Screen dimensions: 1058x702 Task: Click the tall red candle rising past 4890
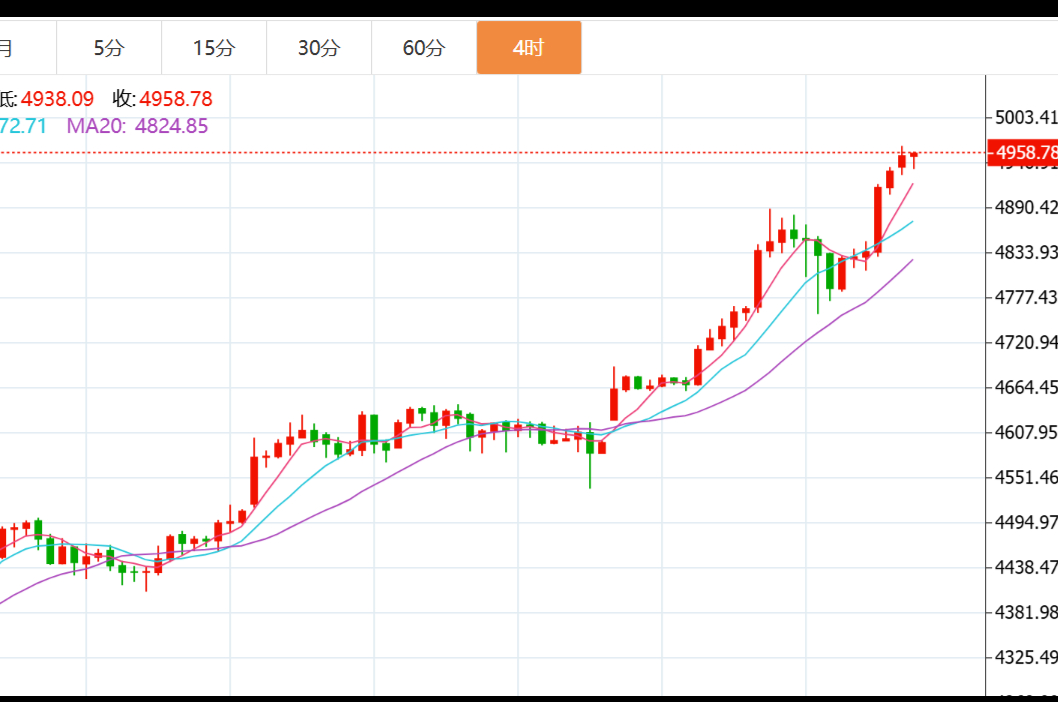878,220
